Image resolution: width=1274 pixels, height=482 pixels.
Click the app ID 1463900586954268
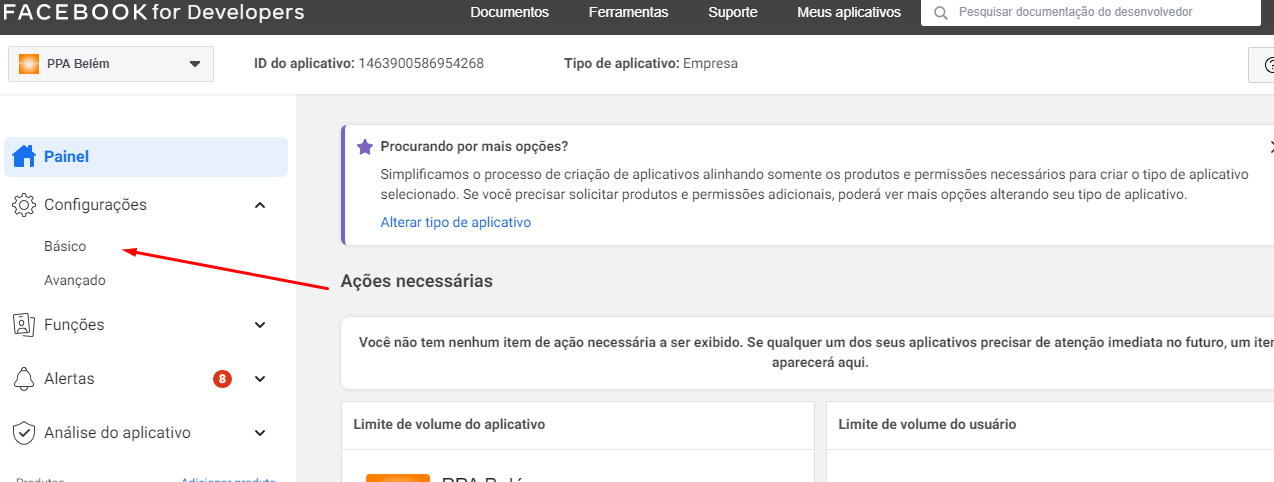421,64
